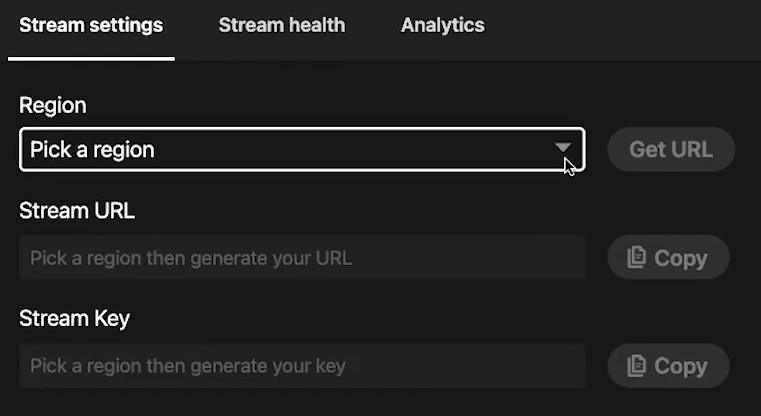Click the copy icon beside Stream Key
761x416 pixels.
(636, 366)
